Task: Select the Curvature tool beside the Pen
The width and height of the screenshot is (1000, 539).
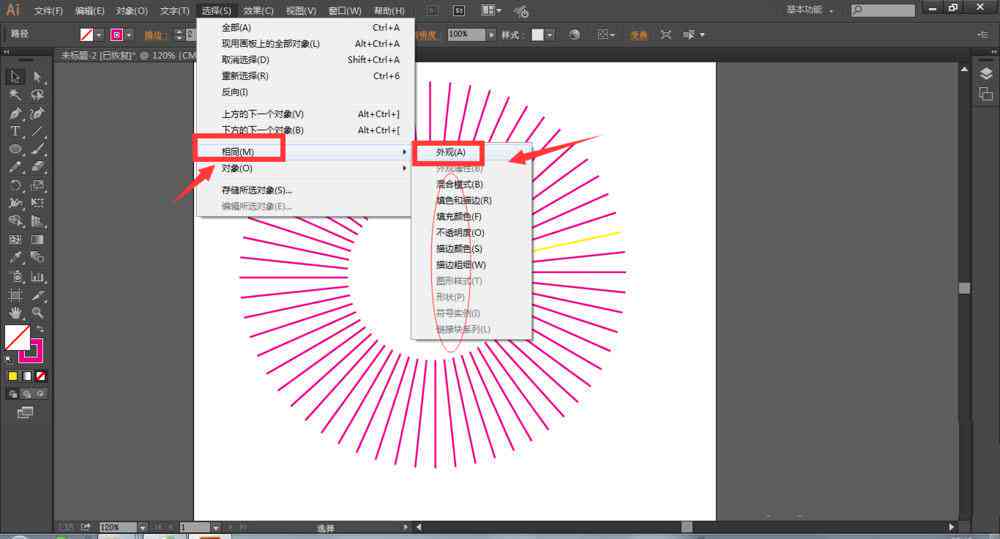Action: click(38, 114)
